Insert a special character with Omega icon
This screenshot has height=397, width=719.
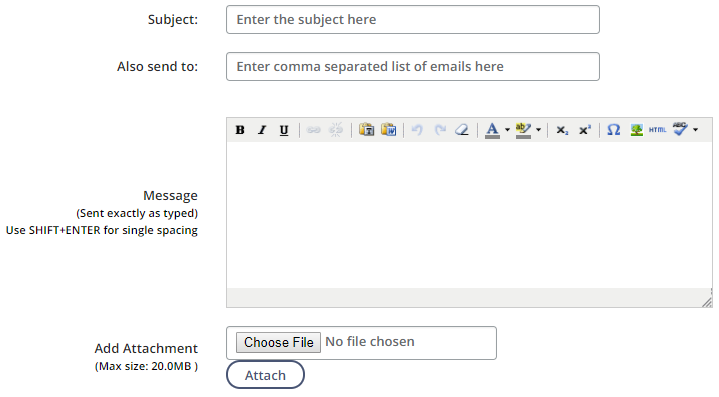point(614,130)
